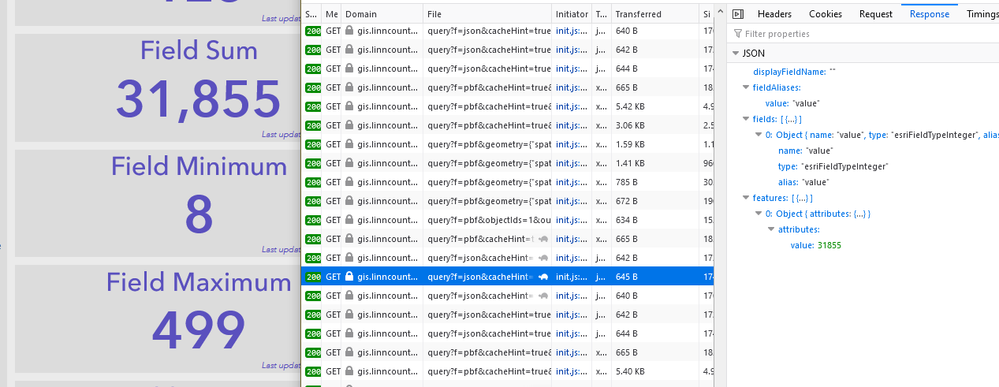Click the Field Sum heading on the dashboard
Screen dimensions: 999x387
click(x=199, y=50)
